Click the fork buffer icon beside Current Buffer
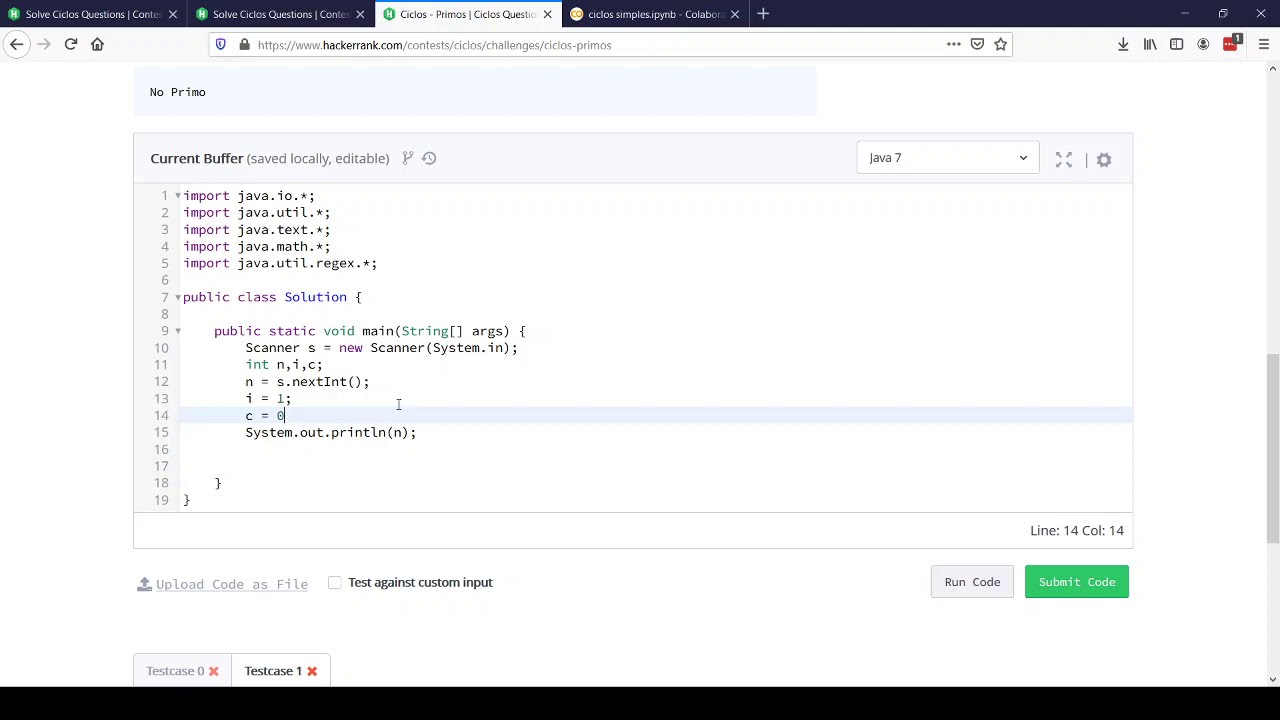The width and height of the screenshot is (1280, 720). [408, 158]
